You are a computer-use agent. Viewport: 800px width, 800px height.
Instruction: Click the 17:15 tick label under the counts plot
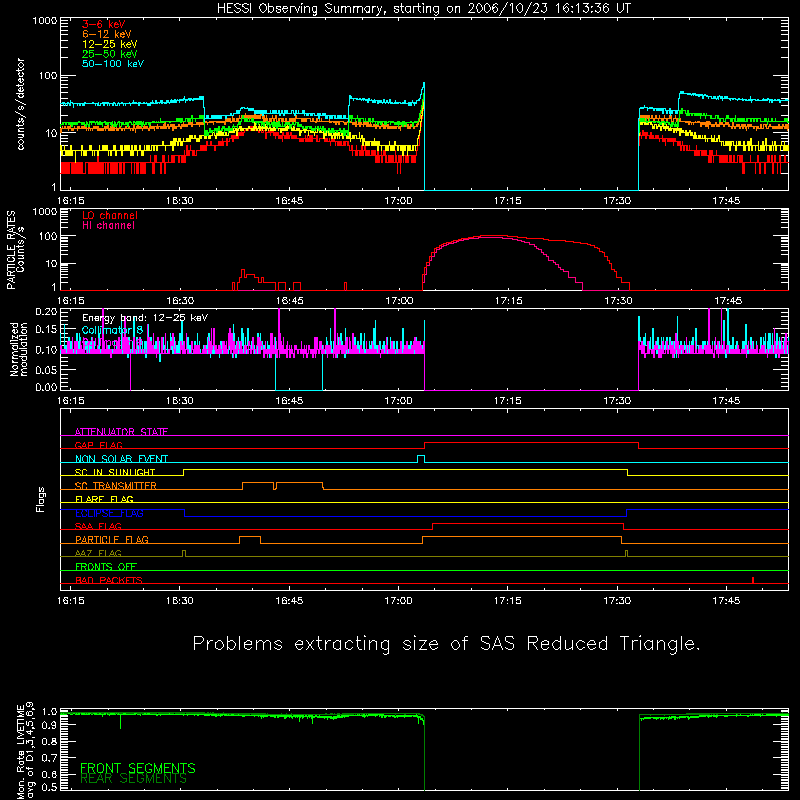coord(507,201)
